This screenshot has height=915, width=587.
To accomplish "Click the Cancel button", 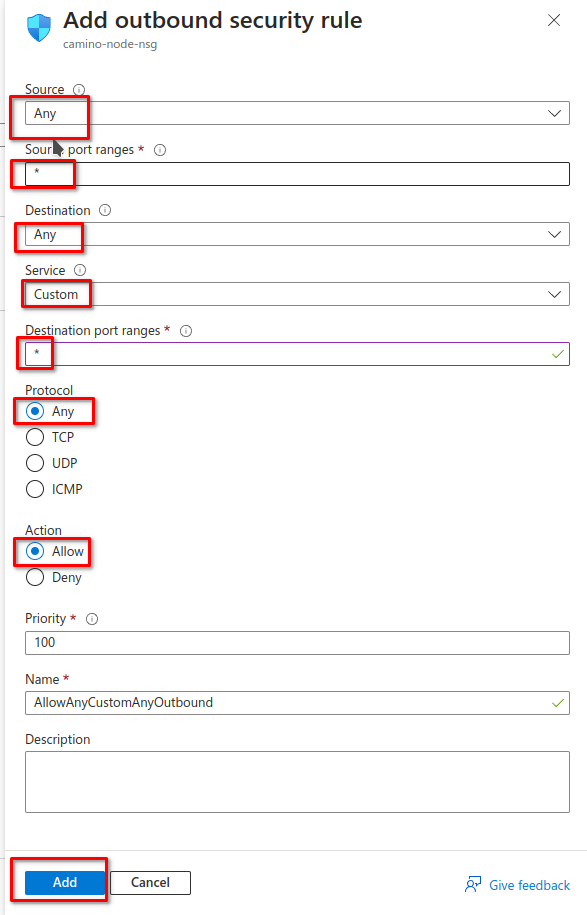I will 151,882.
